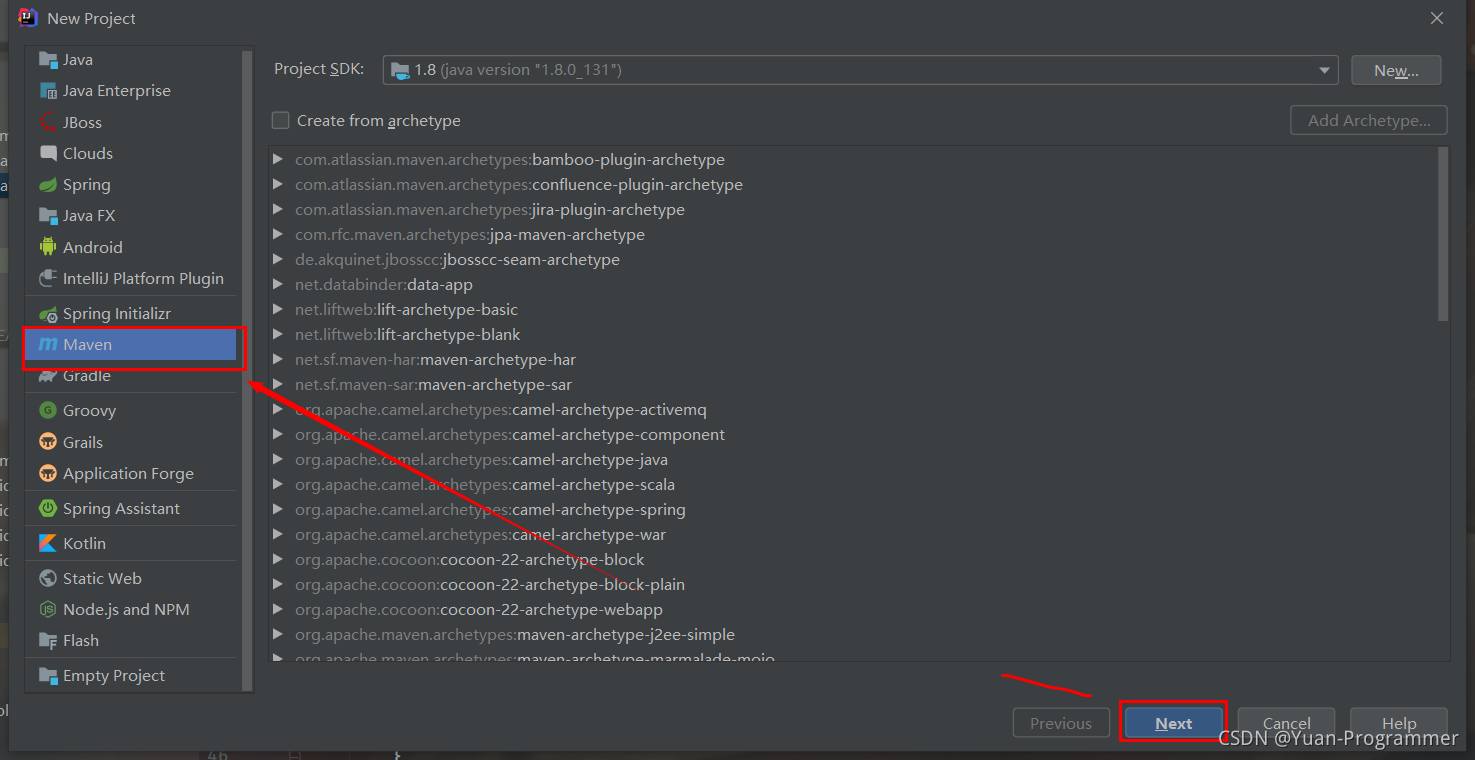Click the Empty Project icon
Viewport: 1475px width, 760px height.
[x=48, y=676]
